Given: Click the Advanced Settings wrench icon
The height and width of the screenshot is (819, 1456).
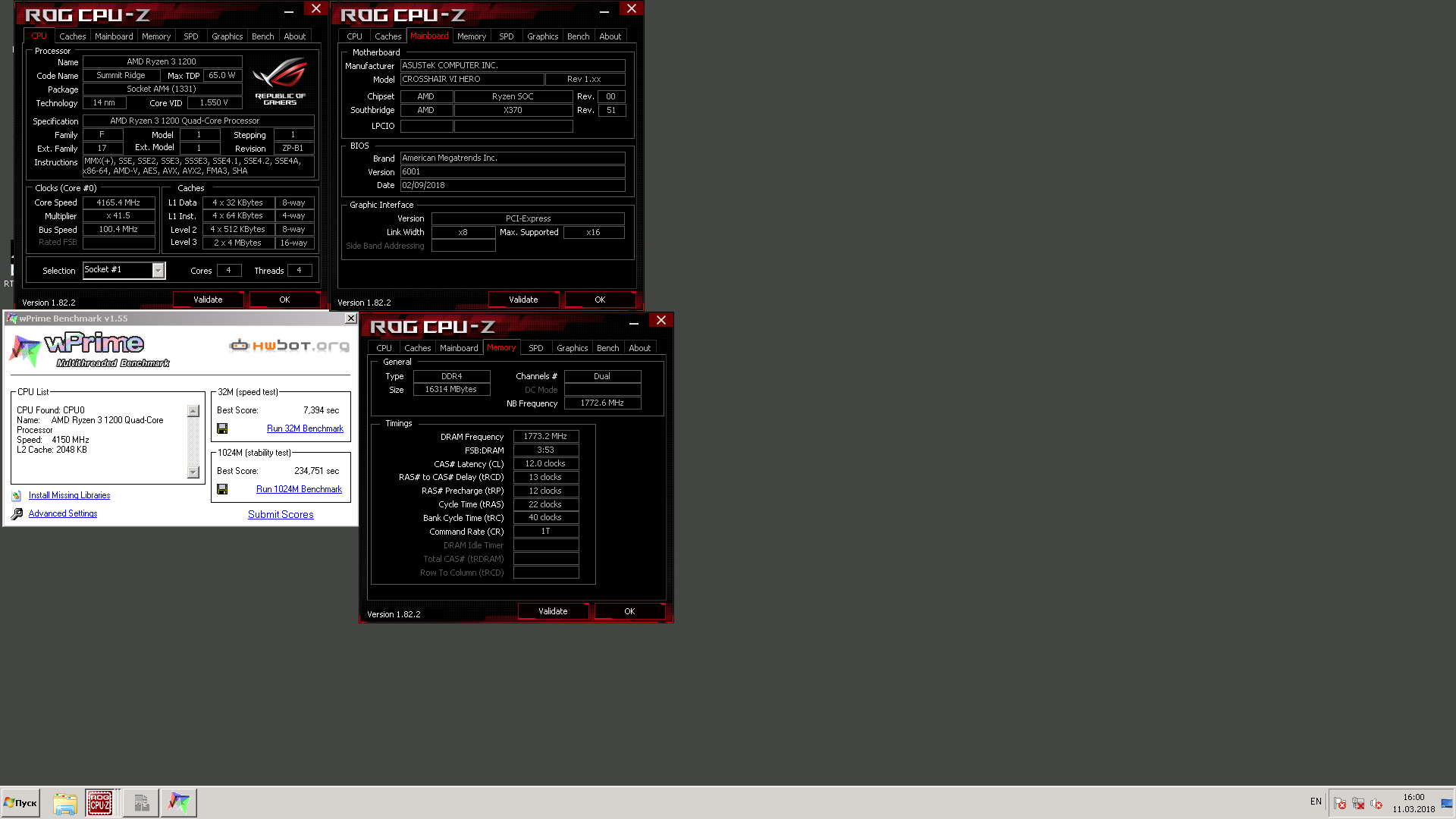Looking at the screenshot, I should point(17,514).
